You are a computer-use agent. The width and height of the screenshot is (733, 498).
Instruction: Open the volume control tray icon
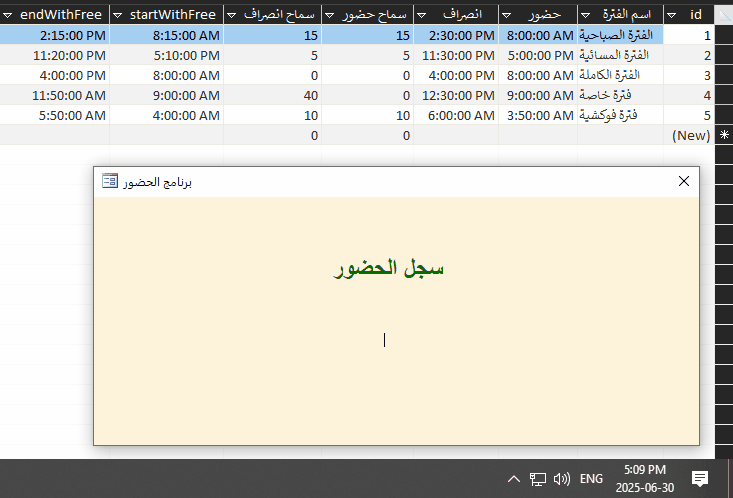(561, 479)
